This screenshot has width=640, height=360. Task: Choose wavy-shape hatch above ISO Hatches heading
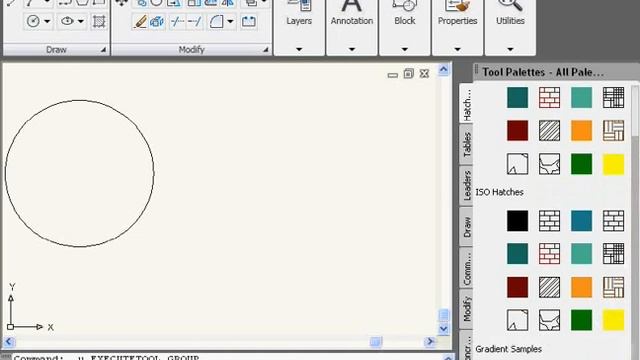pyautogui.click(x=549, y=164)
